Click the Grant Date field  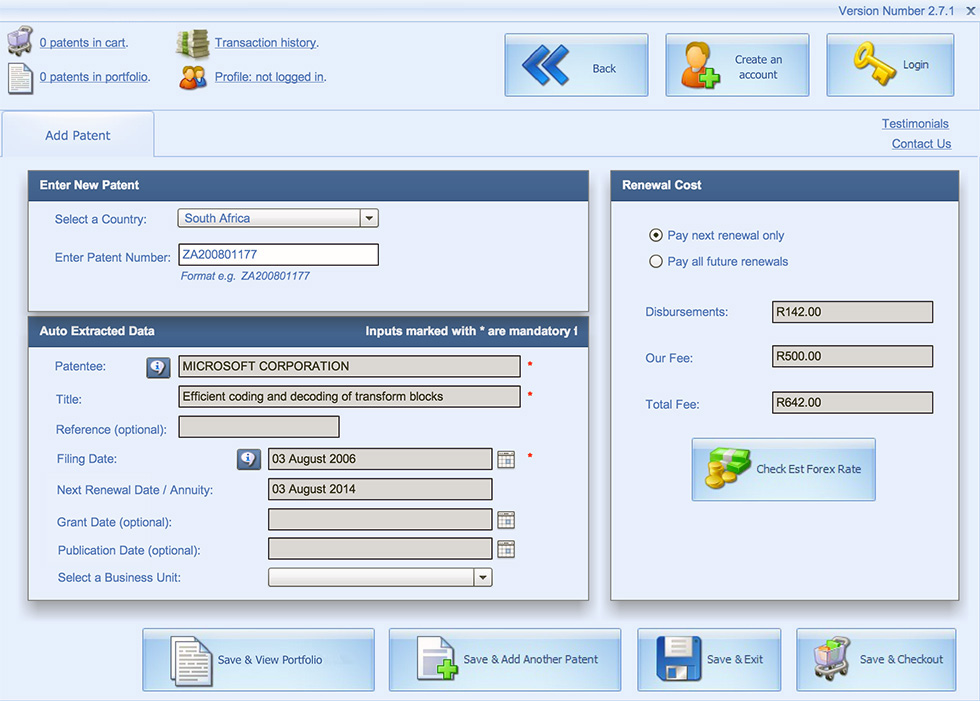click(380, 519)
